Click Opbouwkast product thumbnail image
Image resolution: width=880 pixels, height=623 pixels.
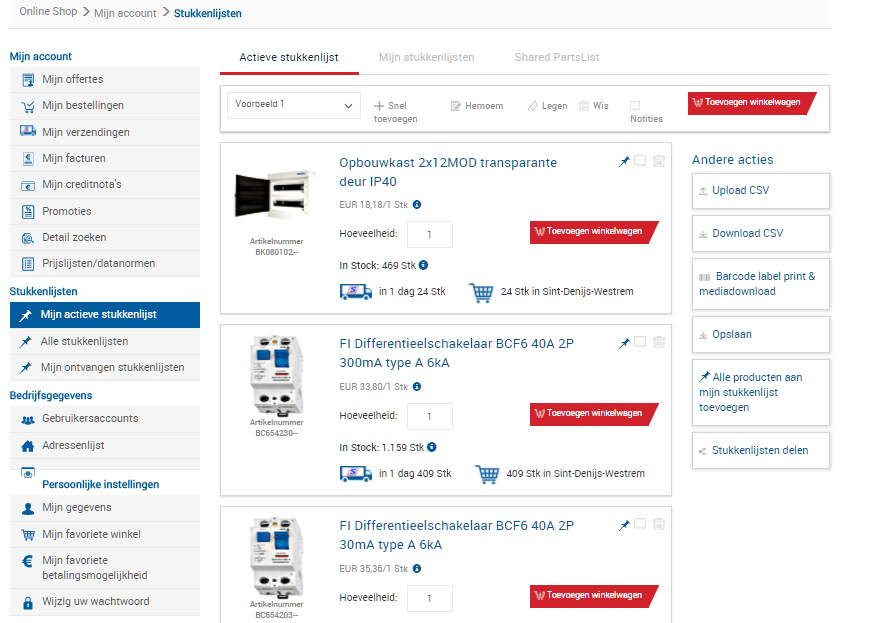click(x=275, y=196)
